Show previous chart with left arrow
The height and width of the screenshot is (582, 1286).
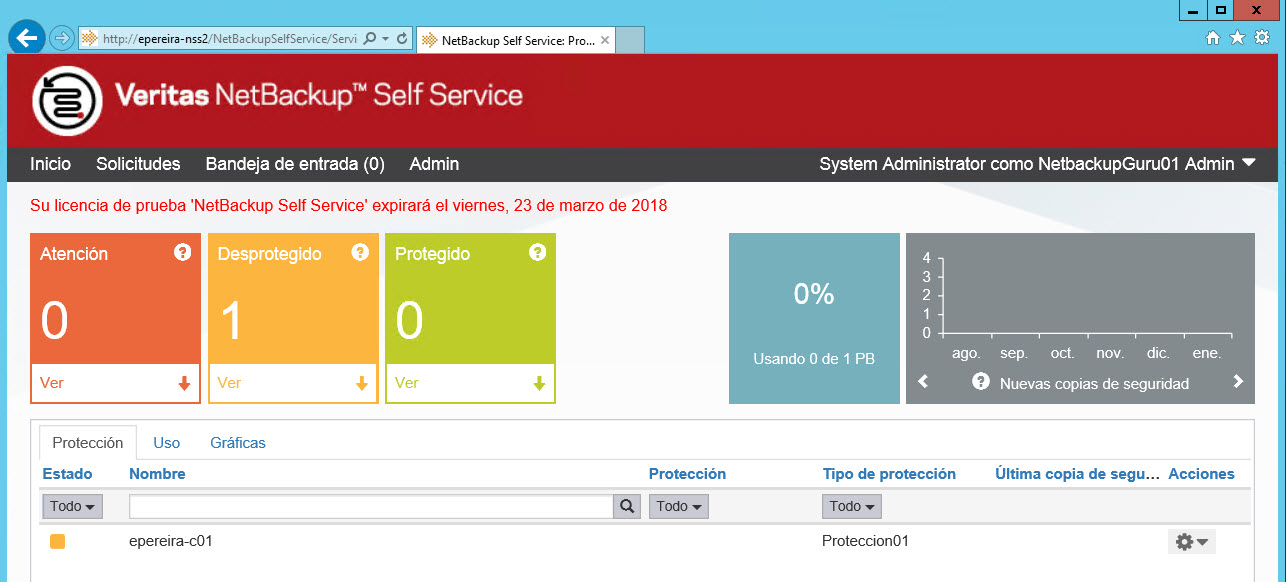tap(923, 381)
